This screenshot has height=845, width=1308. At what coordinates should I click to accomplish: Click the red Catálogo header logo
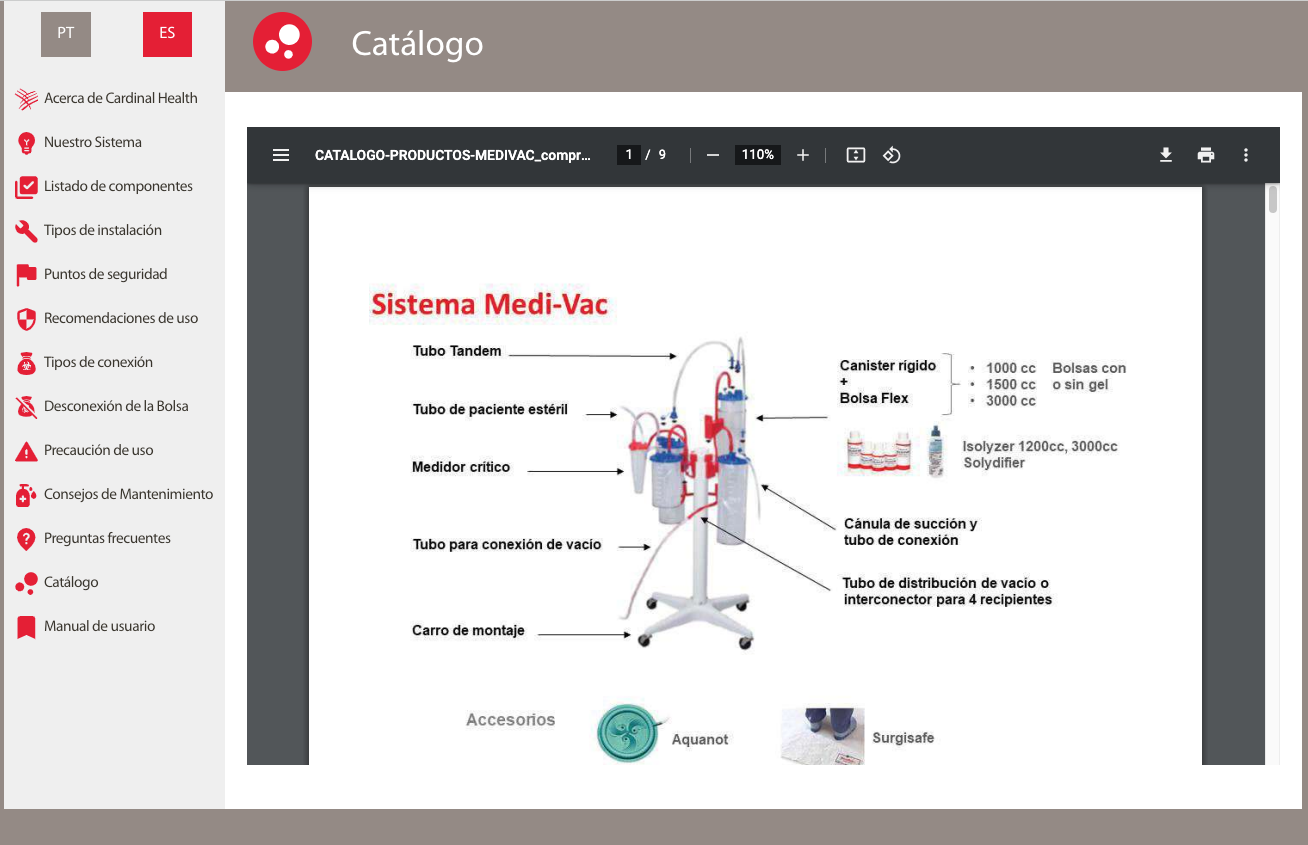point(282,43)
